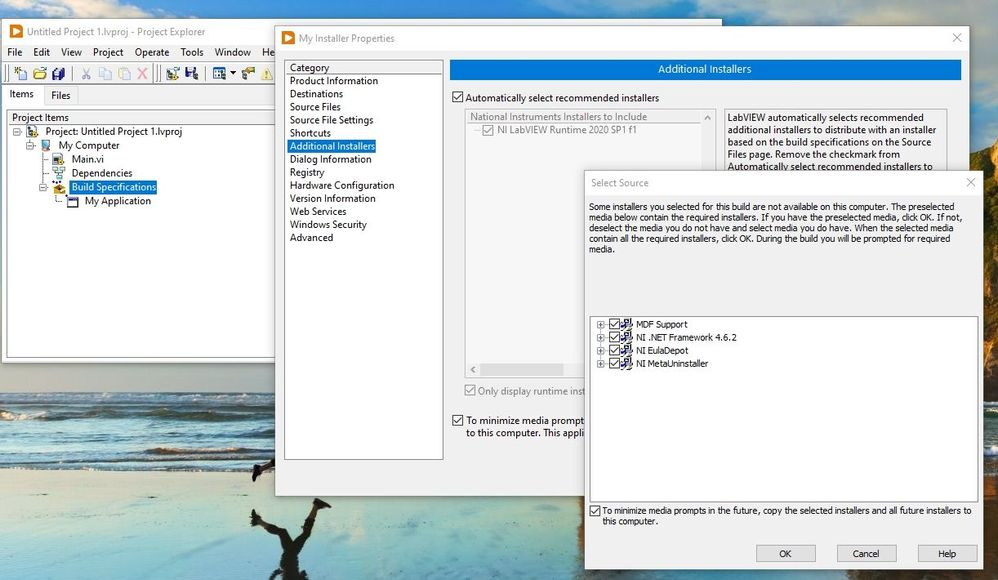Open the View menu
The height and width of the screenshot is (580, 998).
tap(71, 52)
